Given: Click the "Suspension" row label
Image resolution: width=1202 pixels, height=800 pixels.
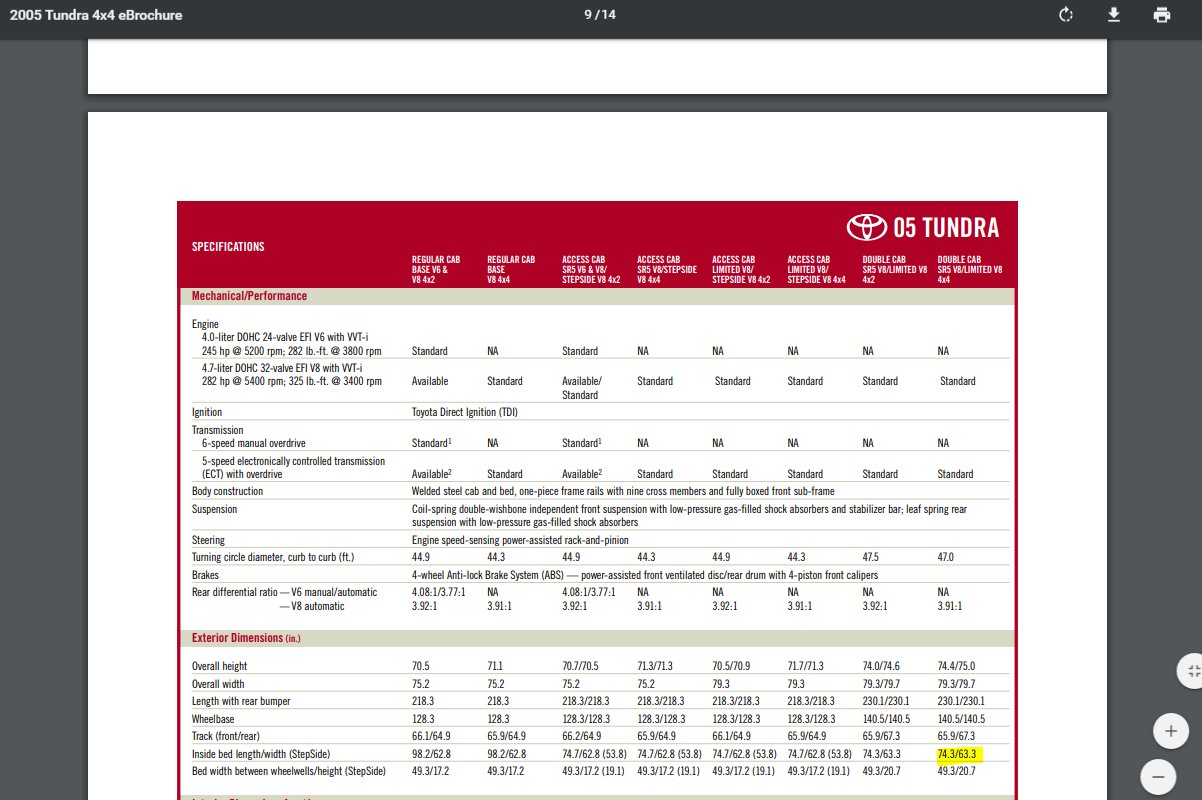Looking at the screenshot, I should 215,509.
